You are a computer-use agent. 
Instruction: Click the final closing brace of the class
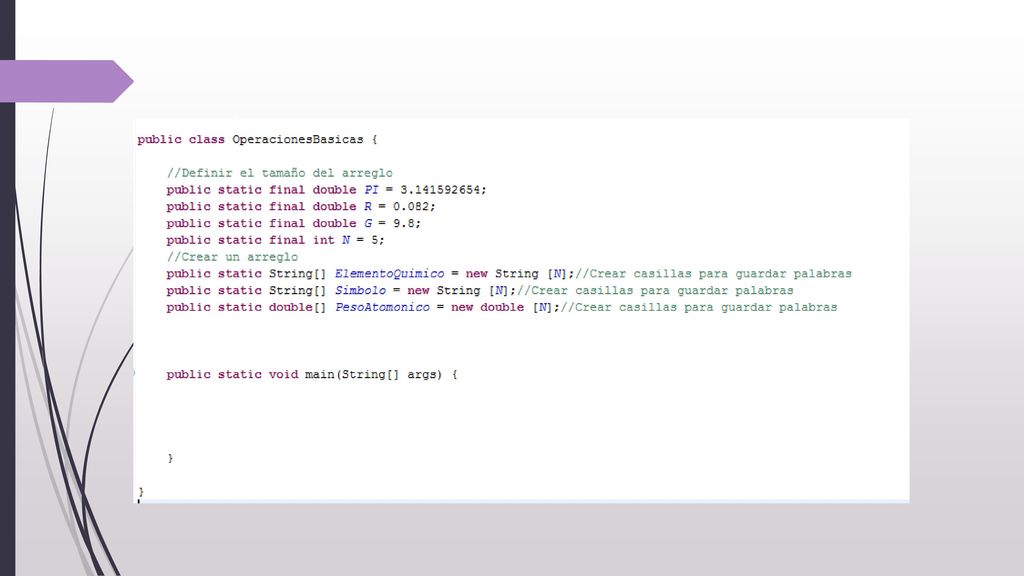141,492
